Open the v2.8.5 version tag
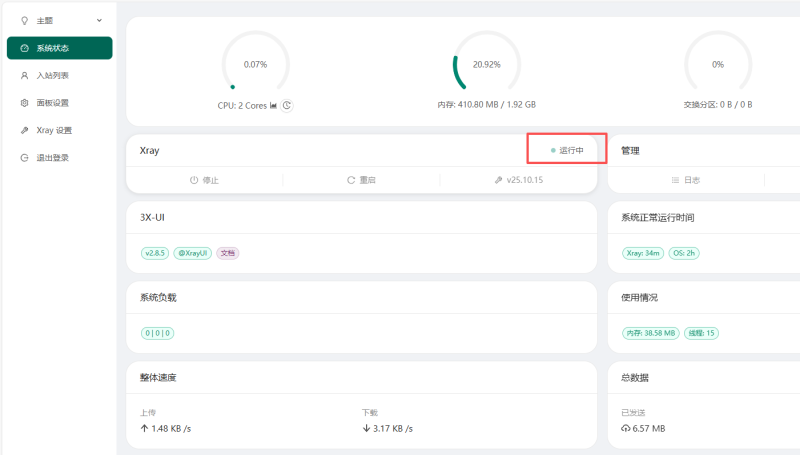 click(155, 253)
